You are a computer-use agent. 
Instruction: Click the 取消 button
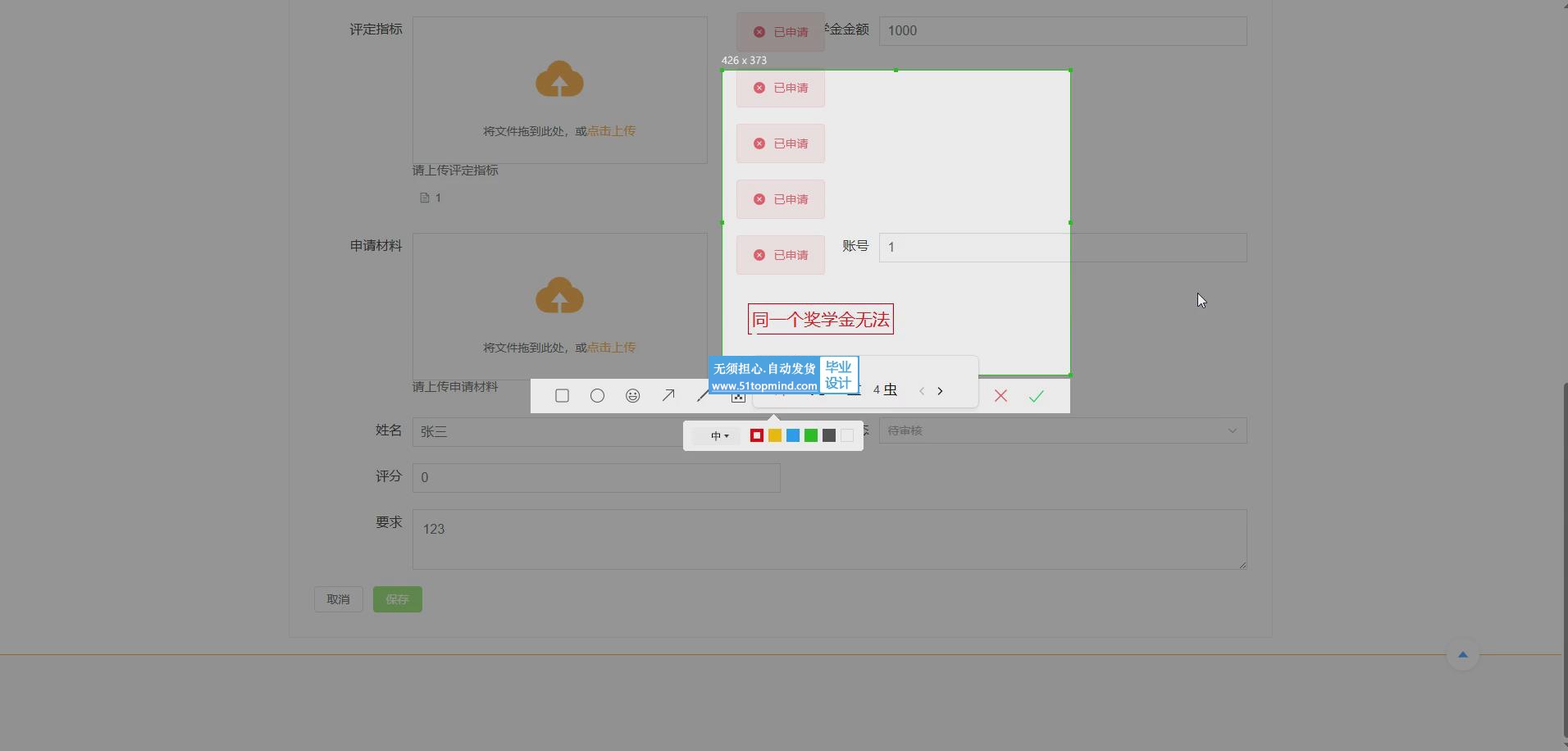(x=338, y=599)
